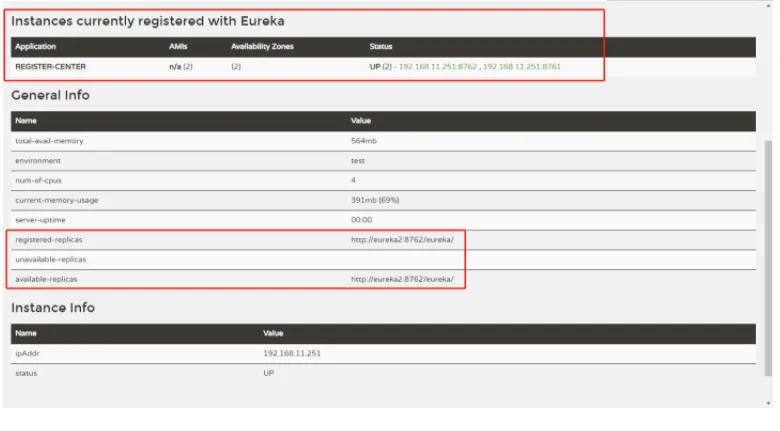Click the 391mb (69%) usage value
The width and height of the screenshot is (780, 431).
coord(375,200)
